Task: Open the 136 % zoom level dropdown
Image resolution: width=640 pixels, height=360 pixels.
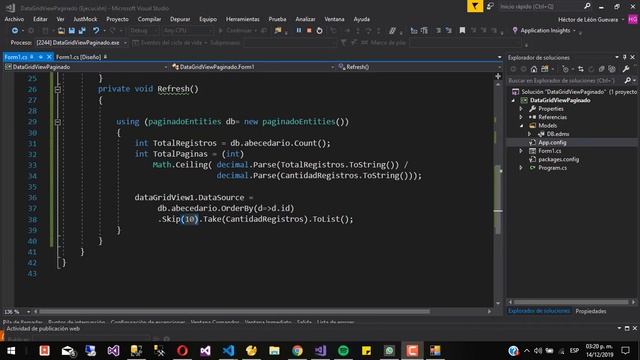Action: pos(28,312)
